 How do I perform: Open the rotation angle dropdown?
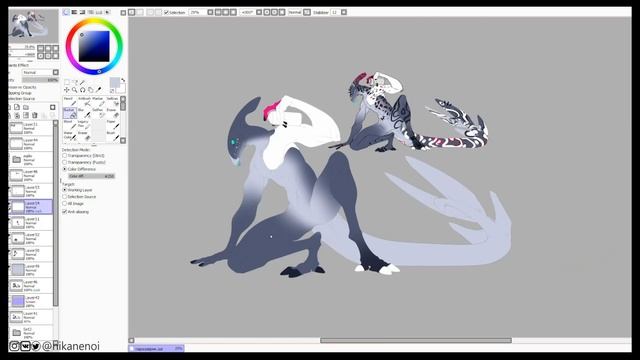click(x=259, y=12)
